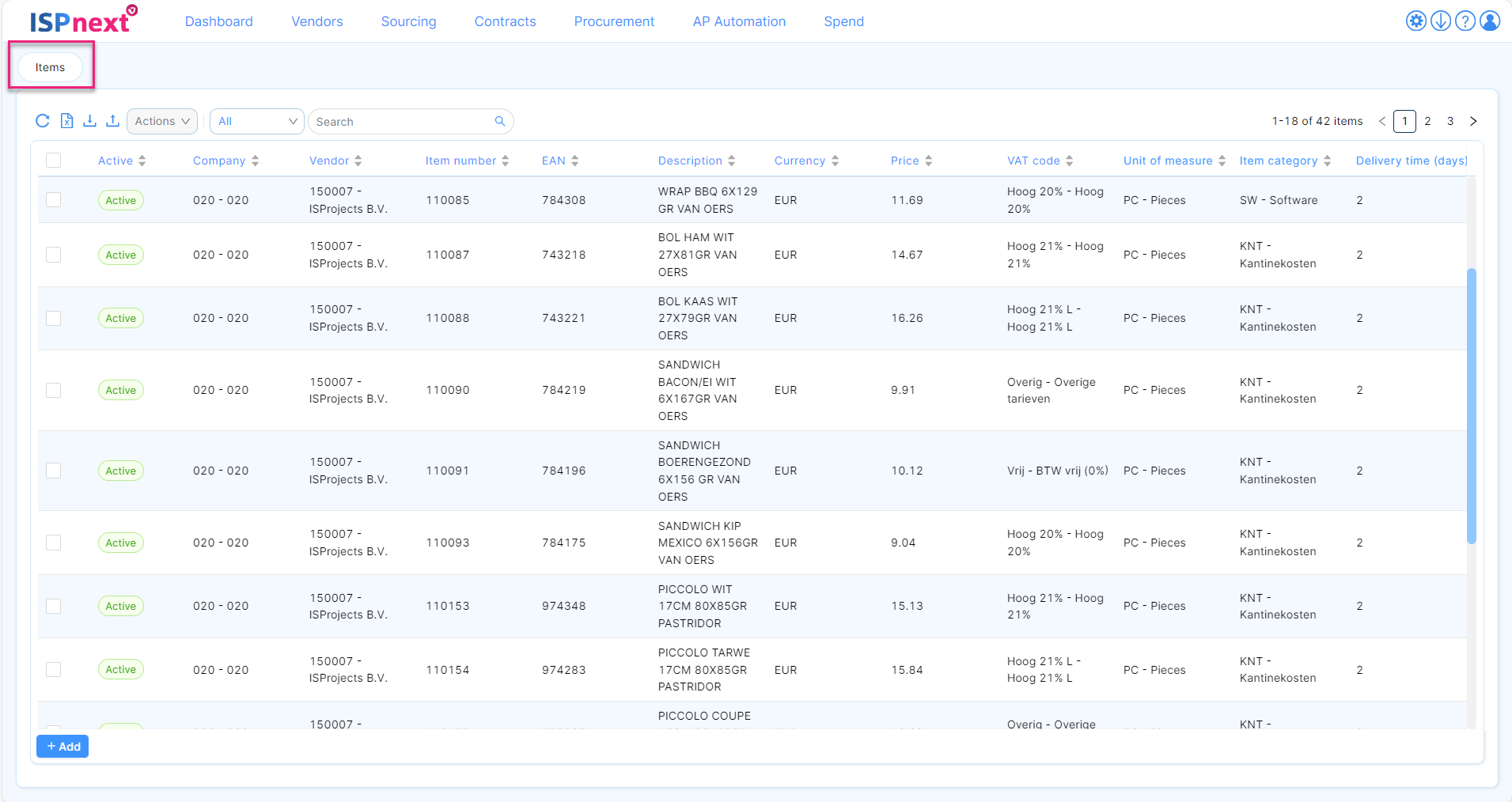Export the items to Excel

[66, 121]
